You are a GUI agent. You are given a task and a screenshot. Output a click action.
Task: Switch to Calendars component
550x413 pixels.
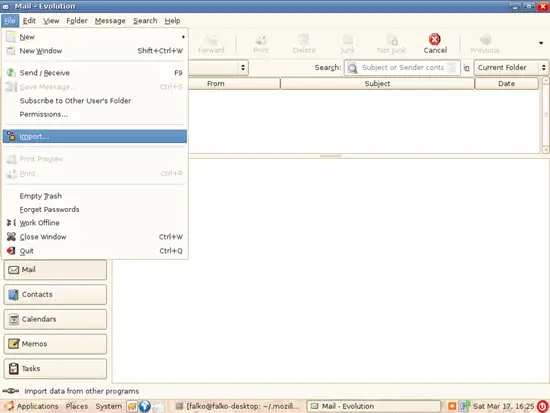pos(55,319)
